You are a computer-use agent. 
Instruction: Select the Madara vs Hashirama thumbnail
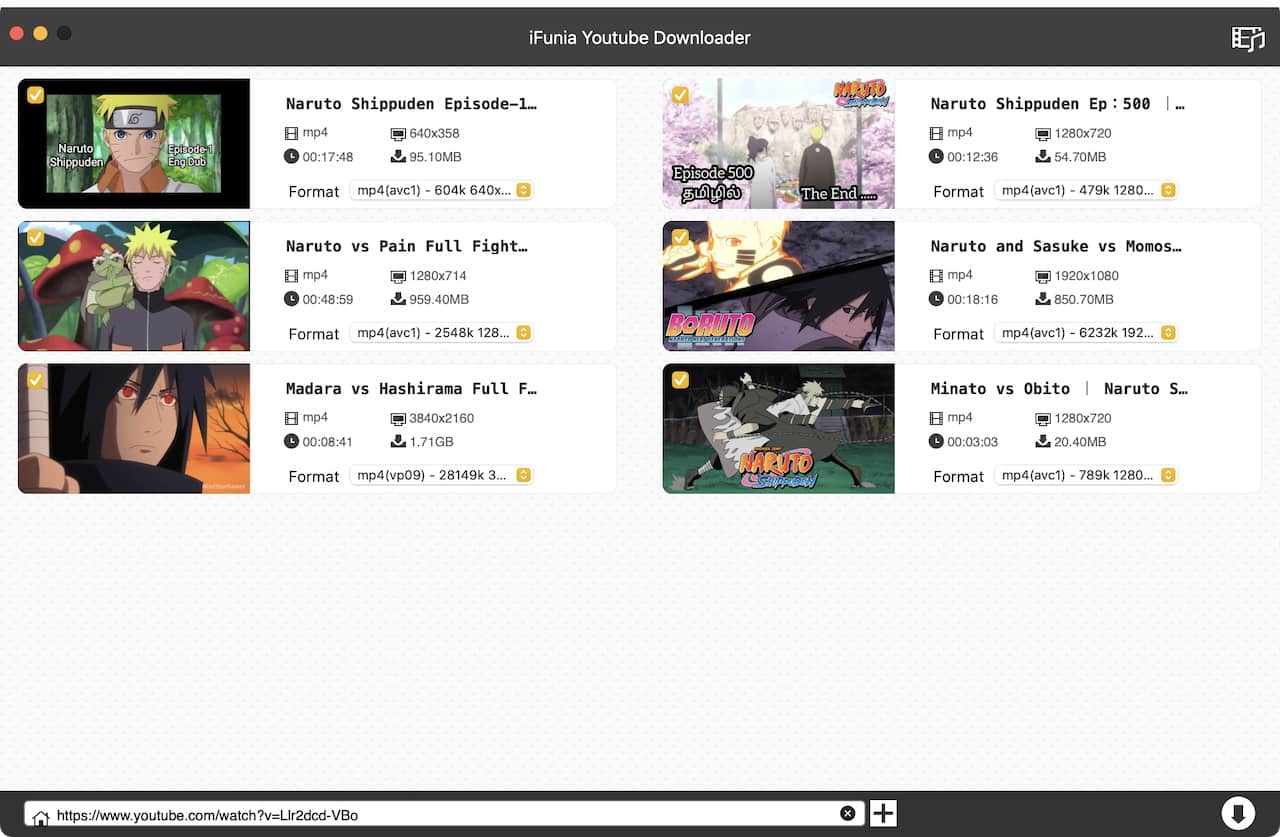tap(134, 429)
